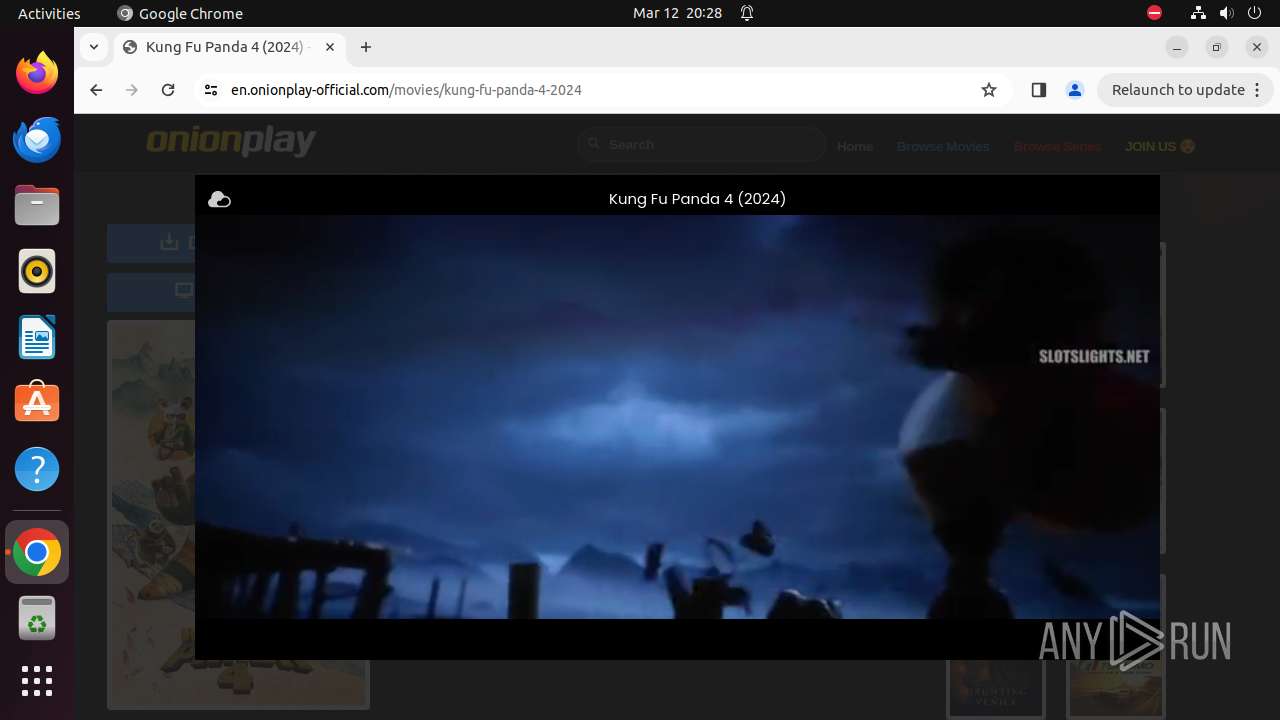Click the cloud icon in video player header

(219, 200)
